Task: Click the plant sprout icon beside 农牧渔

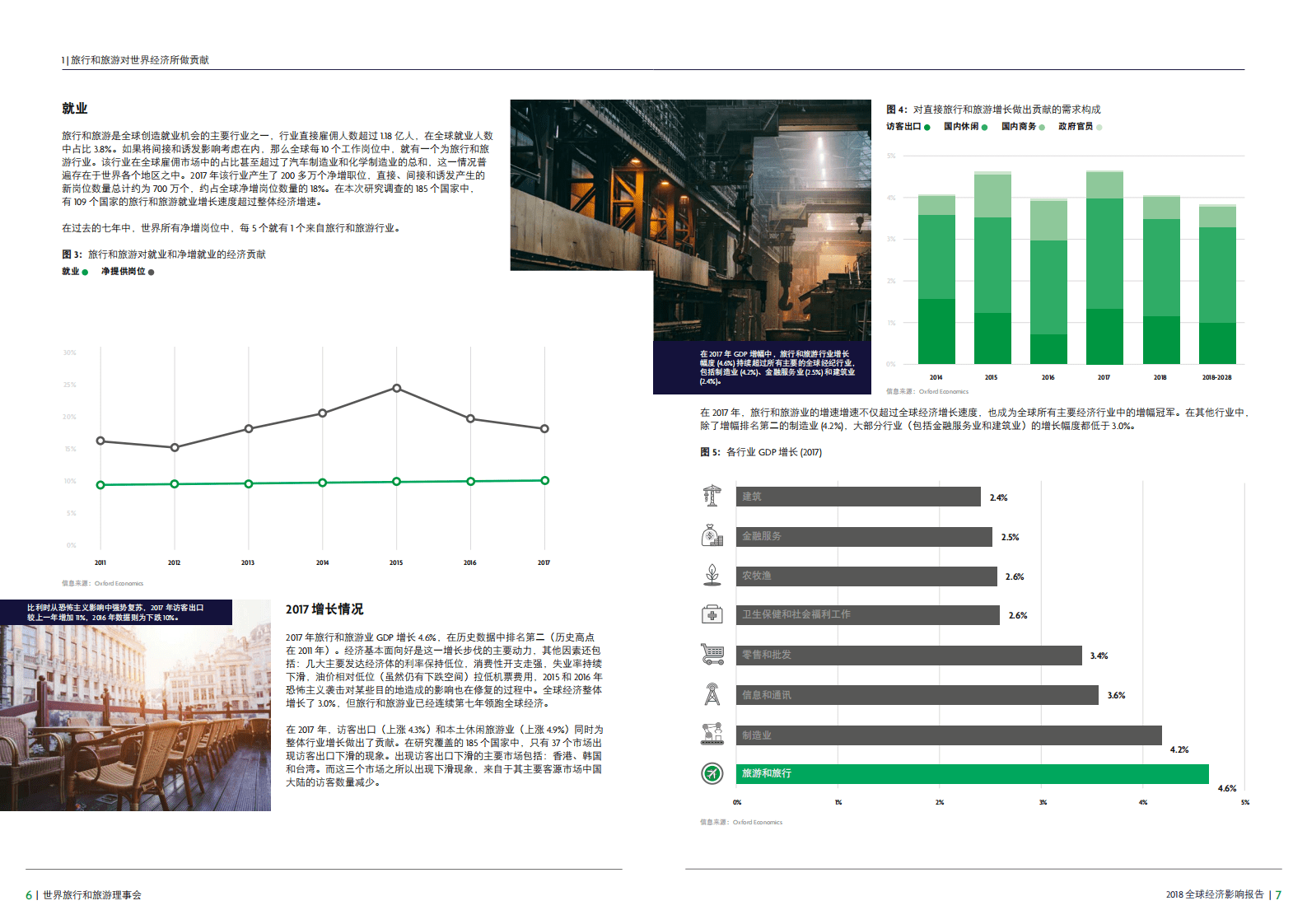Action: point(712,575)
